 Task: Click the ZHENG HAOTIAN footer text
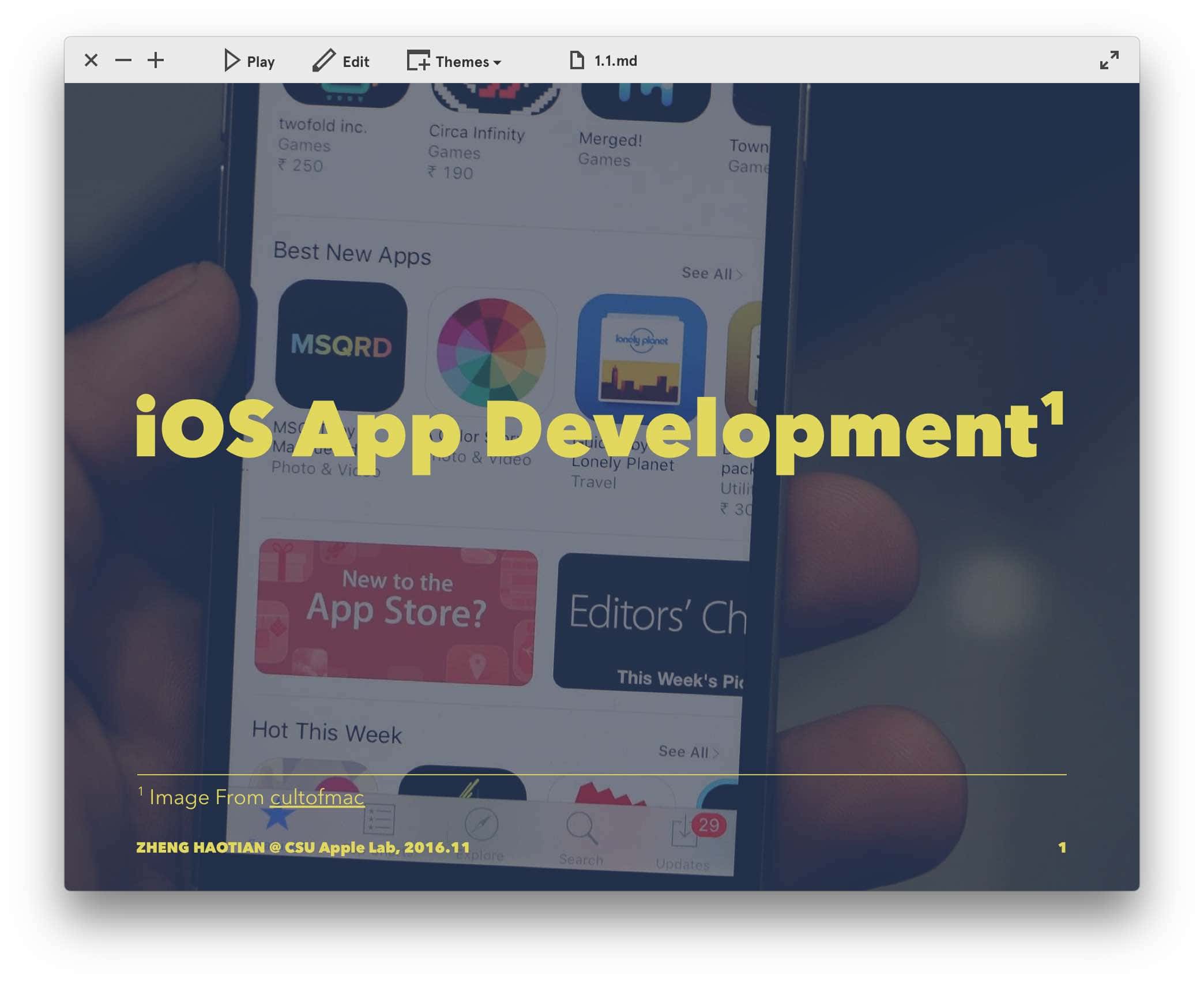tap(303, 847)
